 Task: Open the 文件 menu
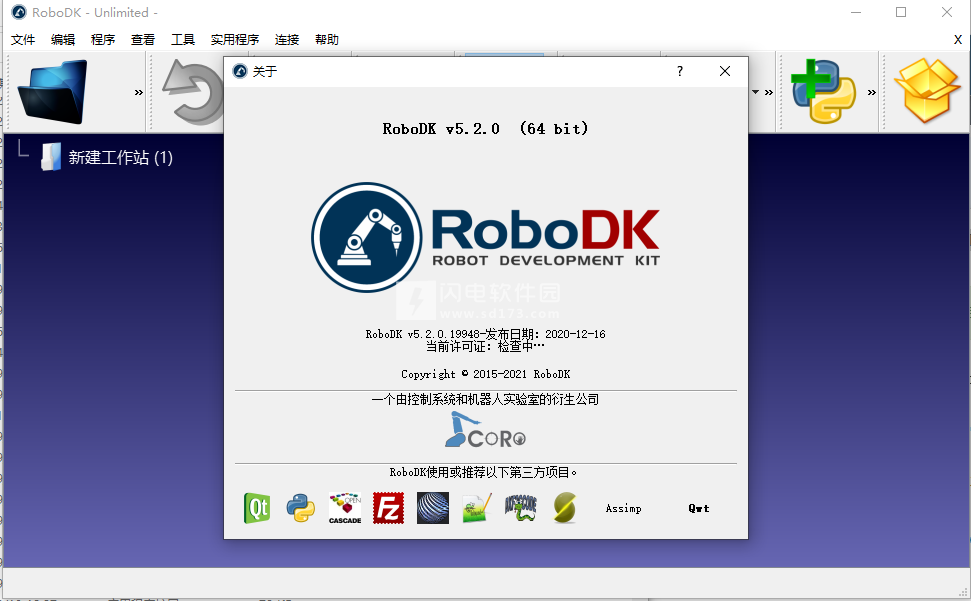tap(23, 40)
